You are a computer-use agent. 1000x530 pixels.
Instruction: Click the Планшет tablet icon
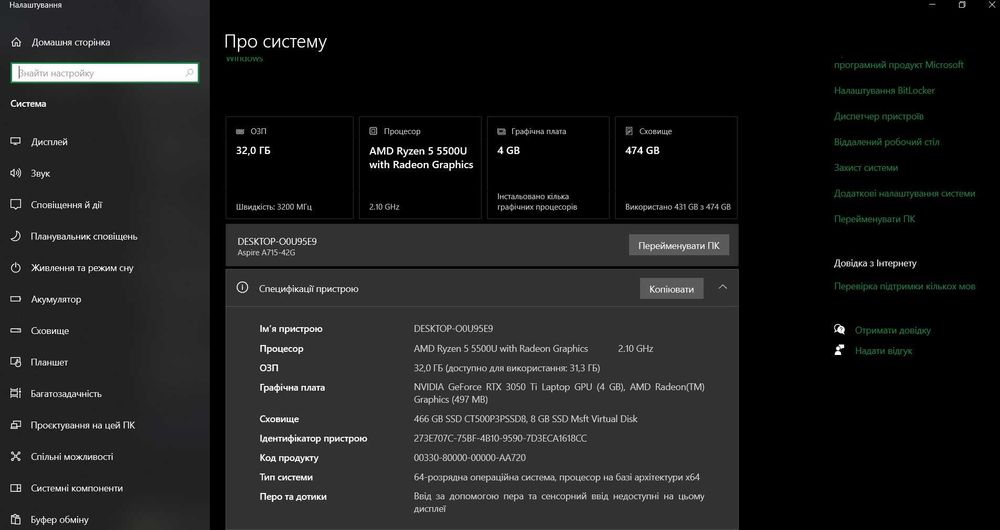tap(16, 362)
